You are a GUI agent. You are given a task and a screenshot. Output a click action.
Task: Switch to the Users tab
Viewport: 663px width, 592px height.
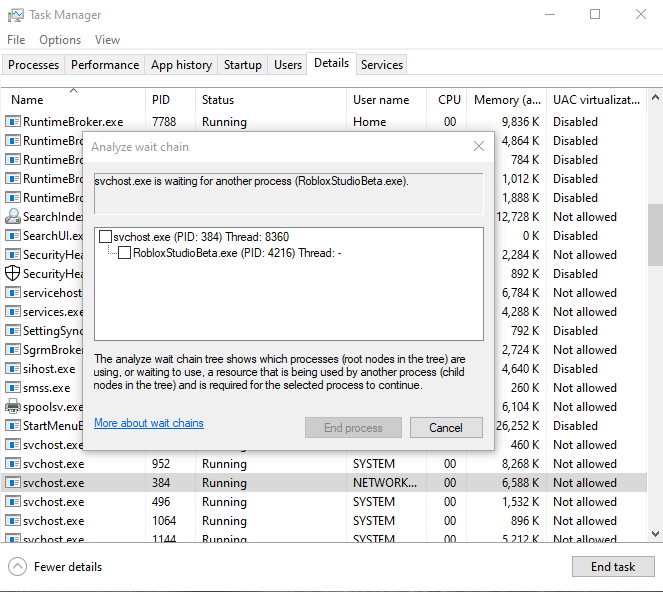pyautogui.click(x=288, y=65)
